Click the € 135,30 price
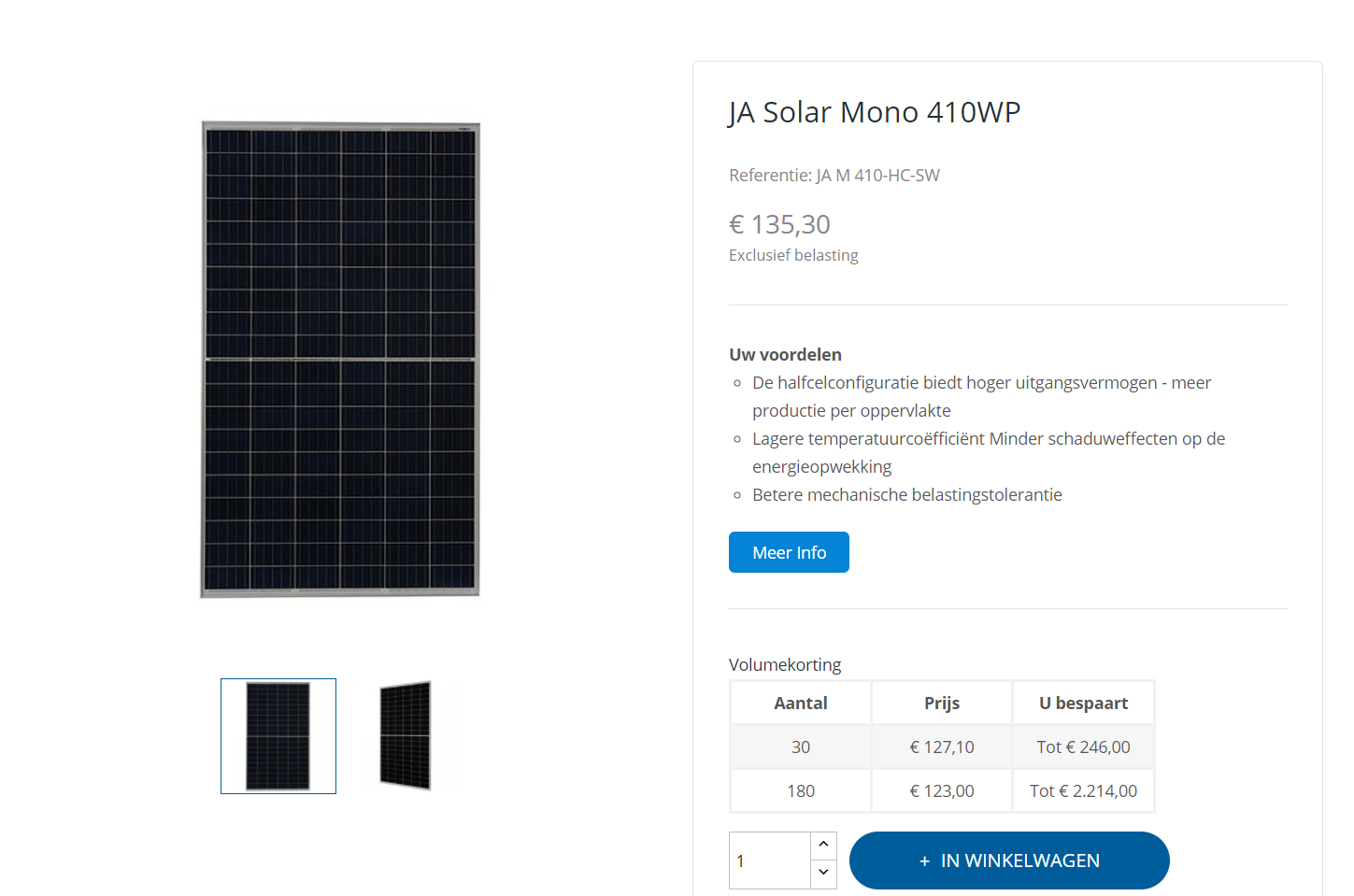 (x=779, y=224)
